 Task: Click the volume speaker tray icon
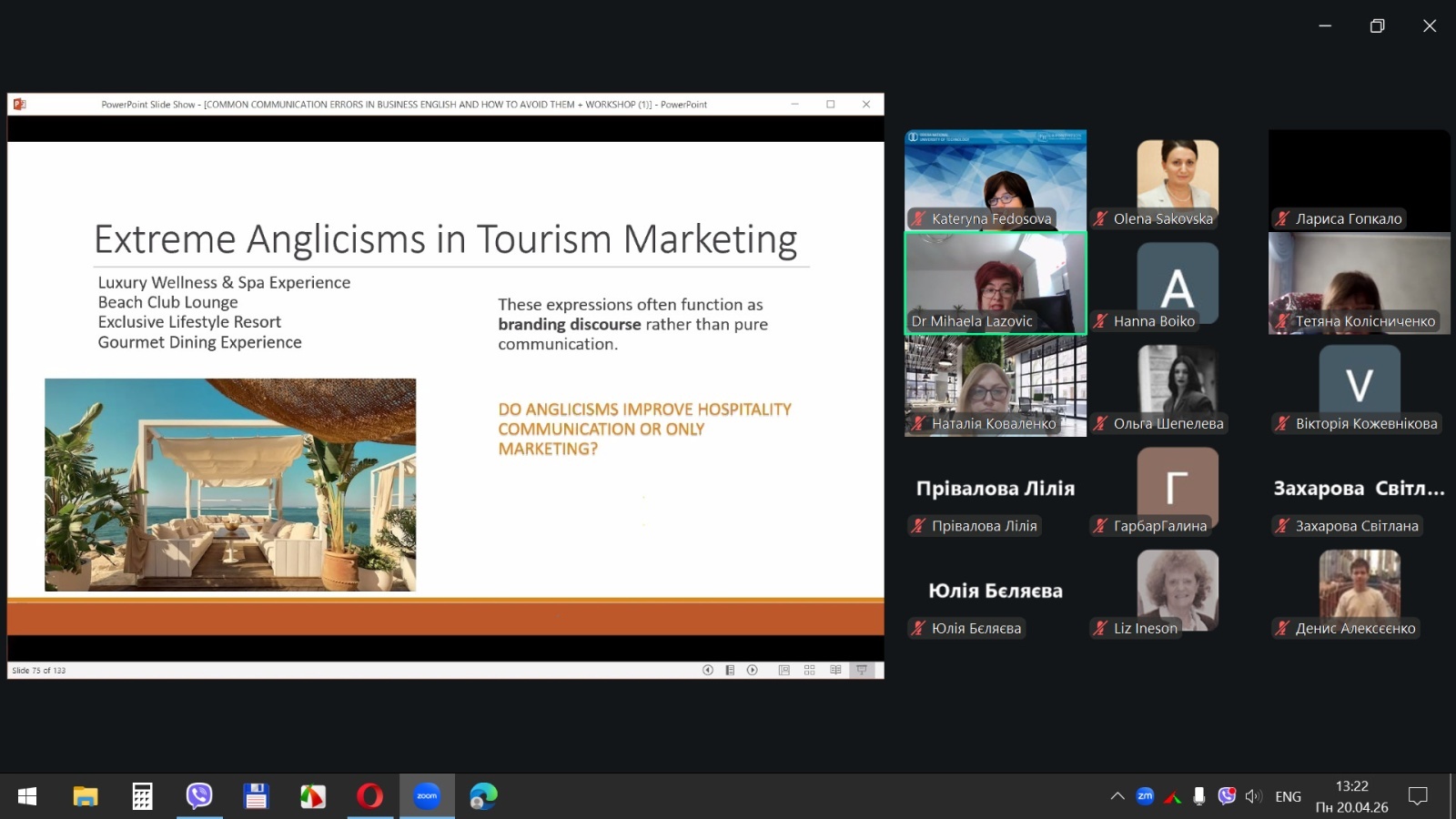tap(1253, 796)
